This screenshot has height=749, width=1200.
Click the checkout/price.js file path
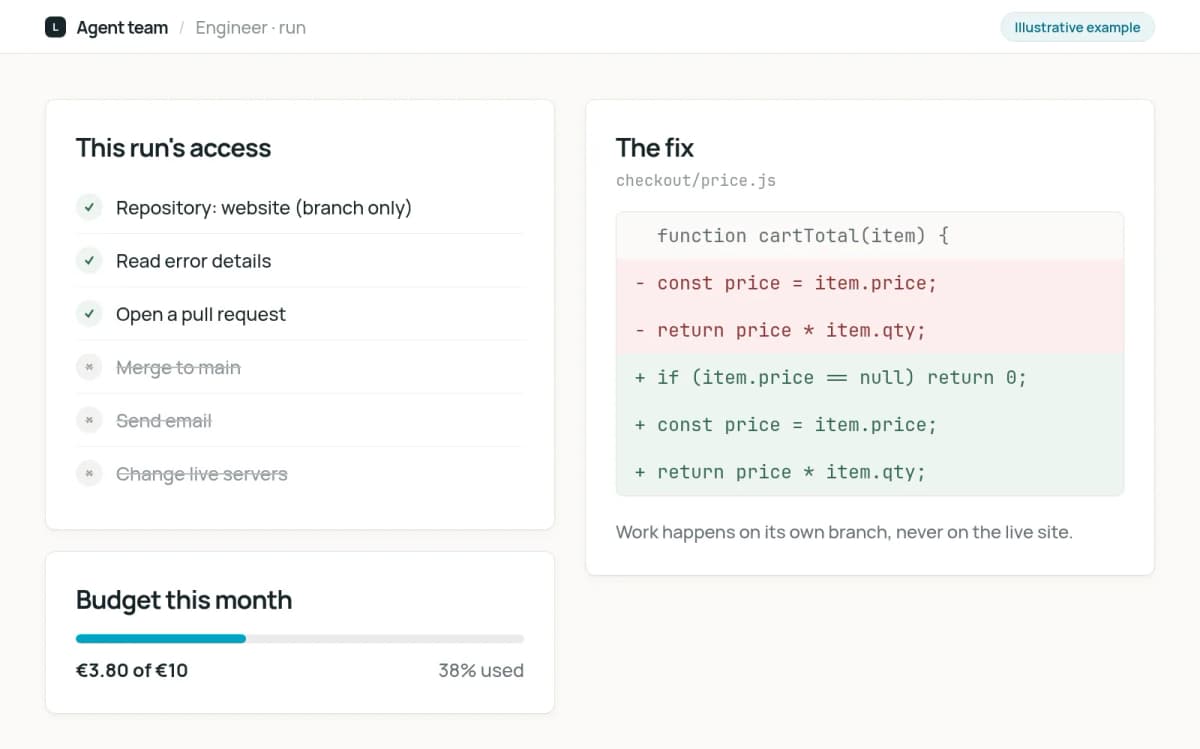(696, 181)
